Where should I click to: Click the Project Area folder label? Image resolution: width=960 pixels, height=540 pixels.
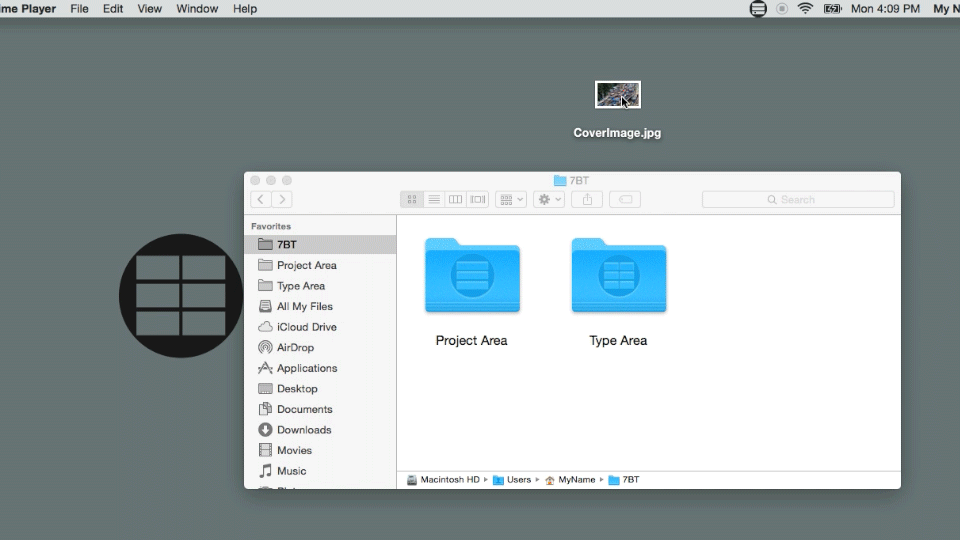coord(471,340)
